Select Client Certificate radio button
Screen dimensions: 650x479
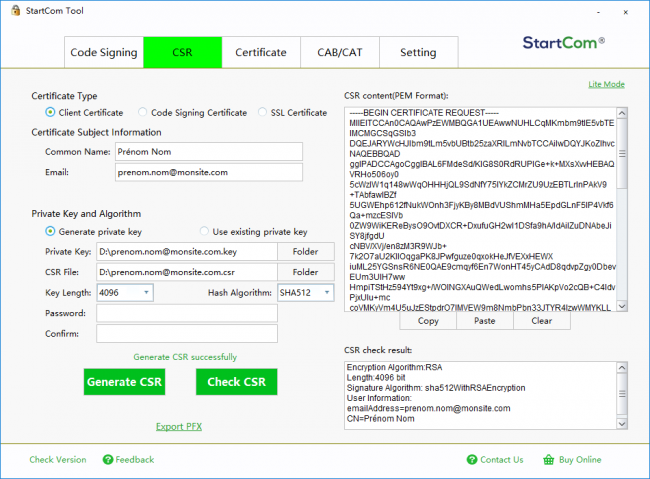[50, 112]
